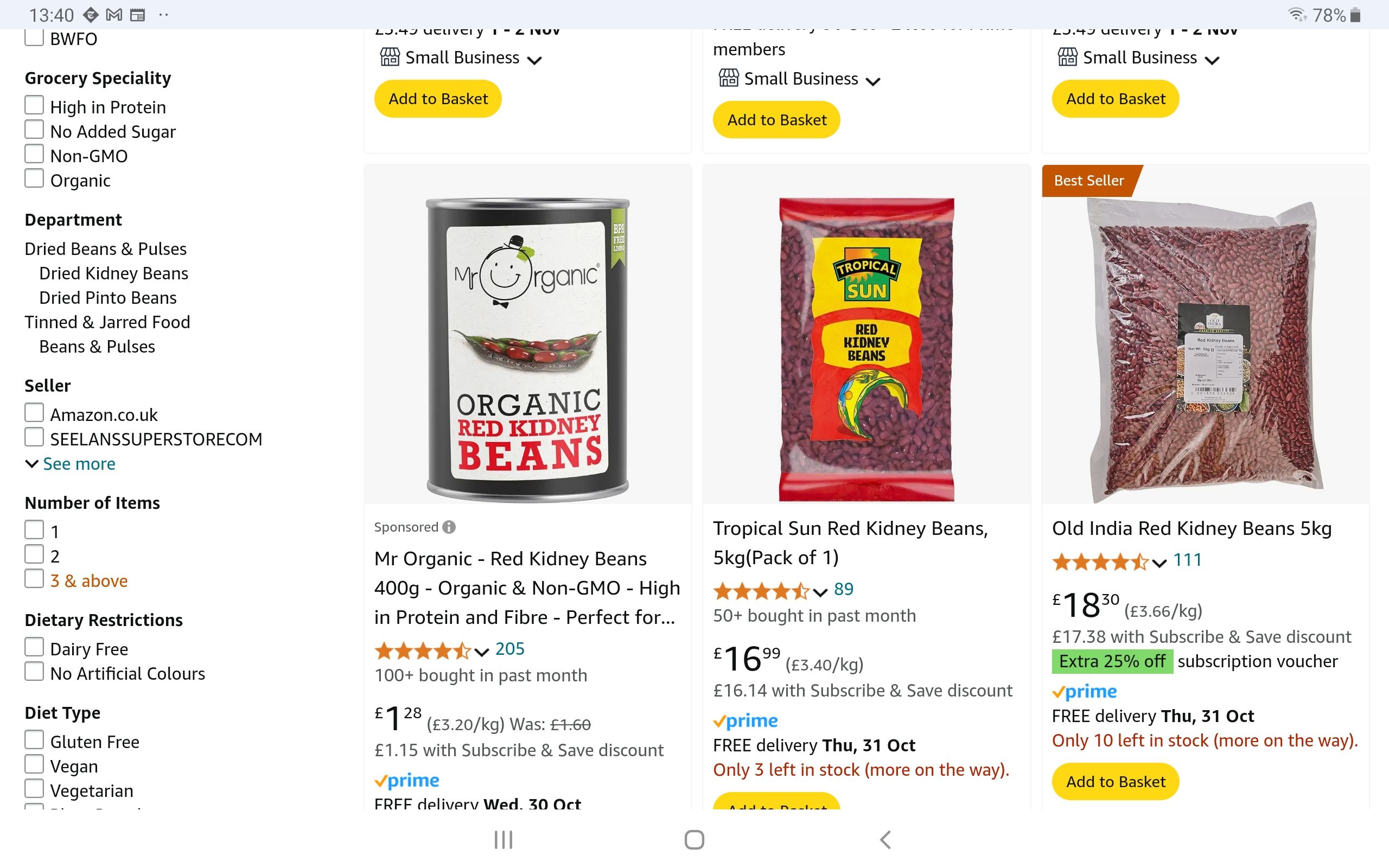Expand See more sellers list
1389x868 pixels.
point(79,464)
